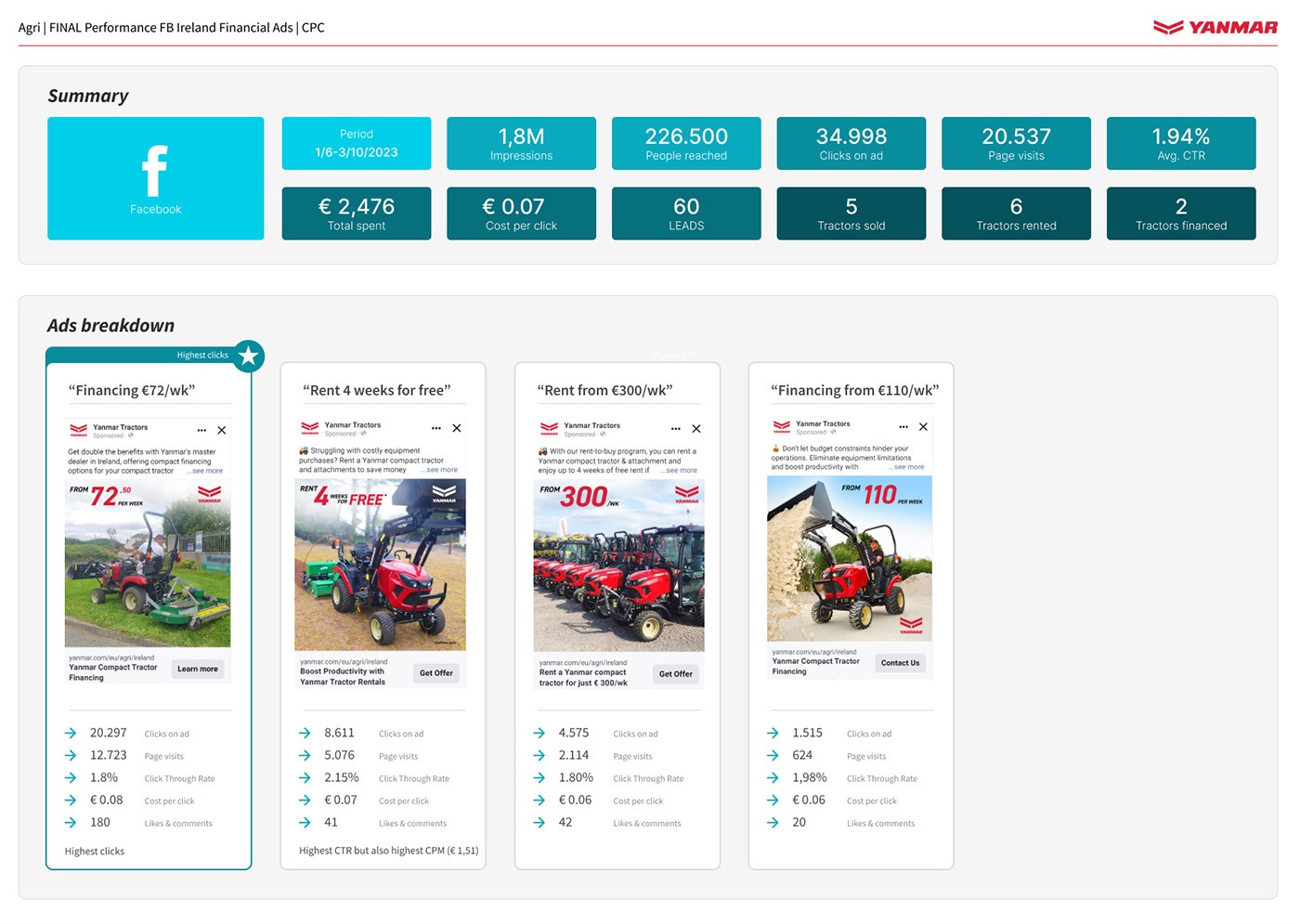Click the row of red tractors image

pyautogui.click(x=619, y=566)
